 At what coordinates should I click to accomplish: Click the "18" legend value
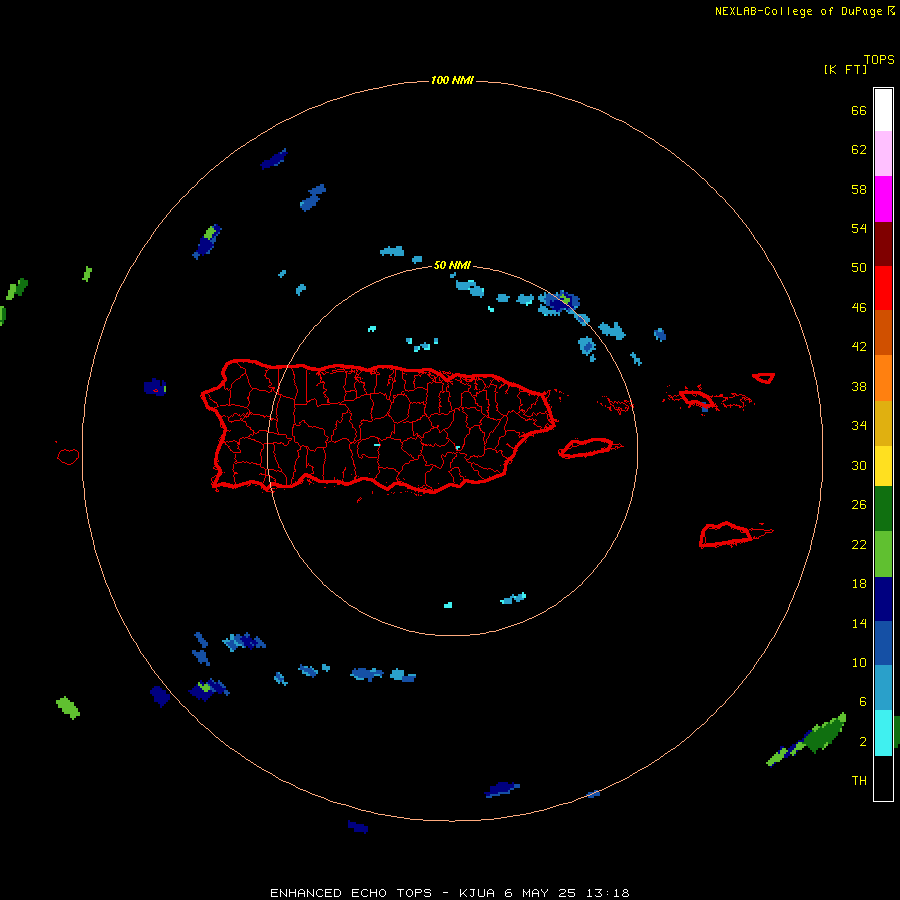pos(859,584)
